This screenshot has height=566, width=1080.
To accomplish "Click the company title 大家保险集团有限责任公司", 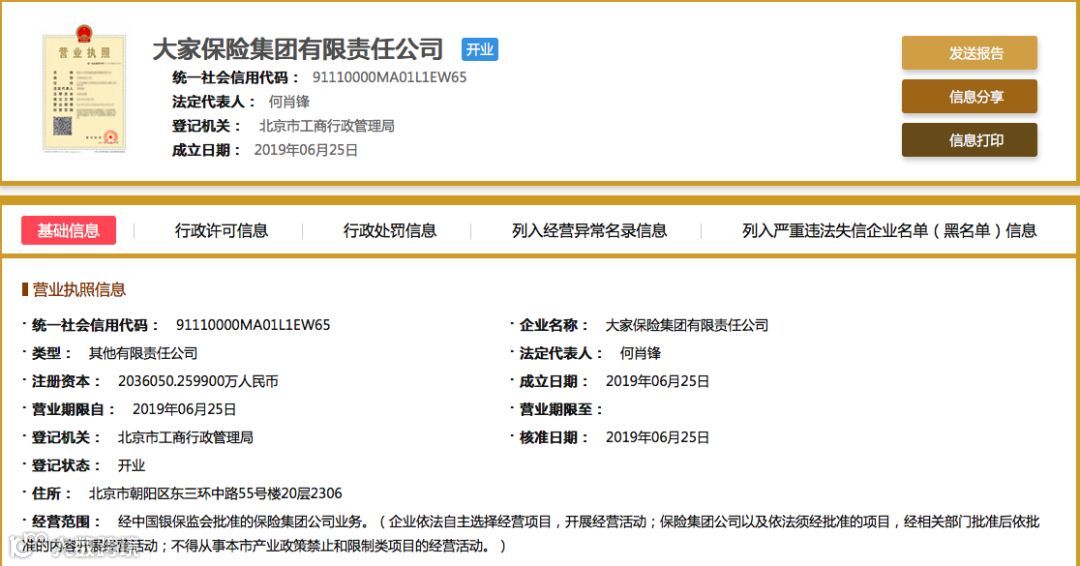I will tap(298, 50).
